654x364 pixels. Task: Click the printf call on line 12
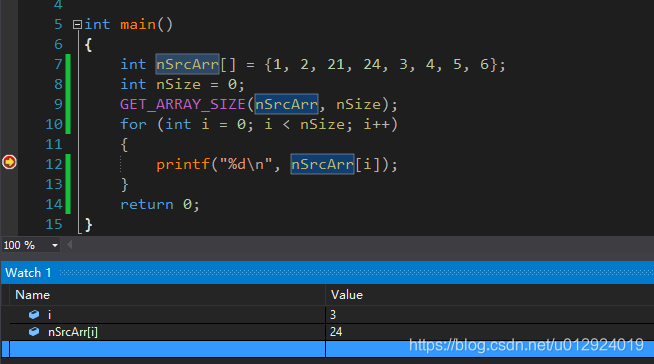point(183,164)
